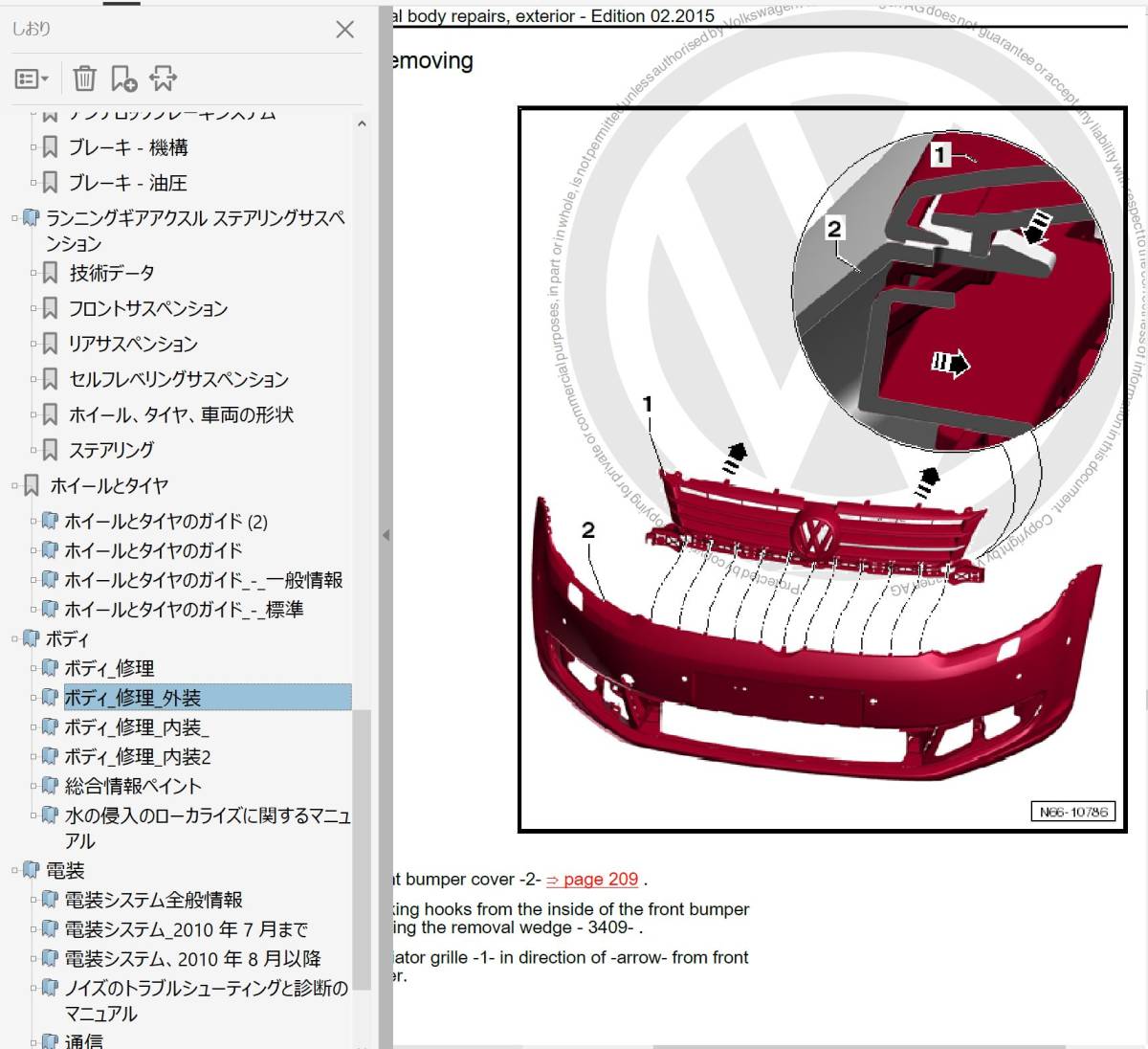This screenshot has height=1049, width=1148.
Task: Collapse the navigation pane with divider arrow
Action: tap(386, 535)
